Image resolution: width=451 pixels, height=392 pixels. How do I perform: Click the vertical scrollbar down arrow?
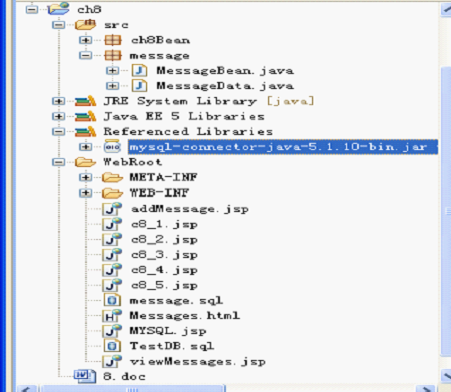pyautogui.click(x=446, y=376)
